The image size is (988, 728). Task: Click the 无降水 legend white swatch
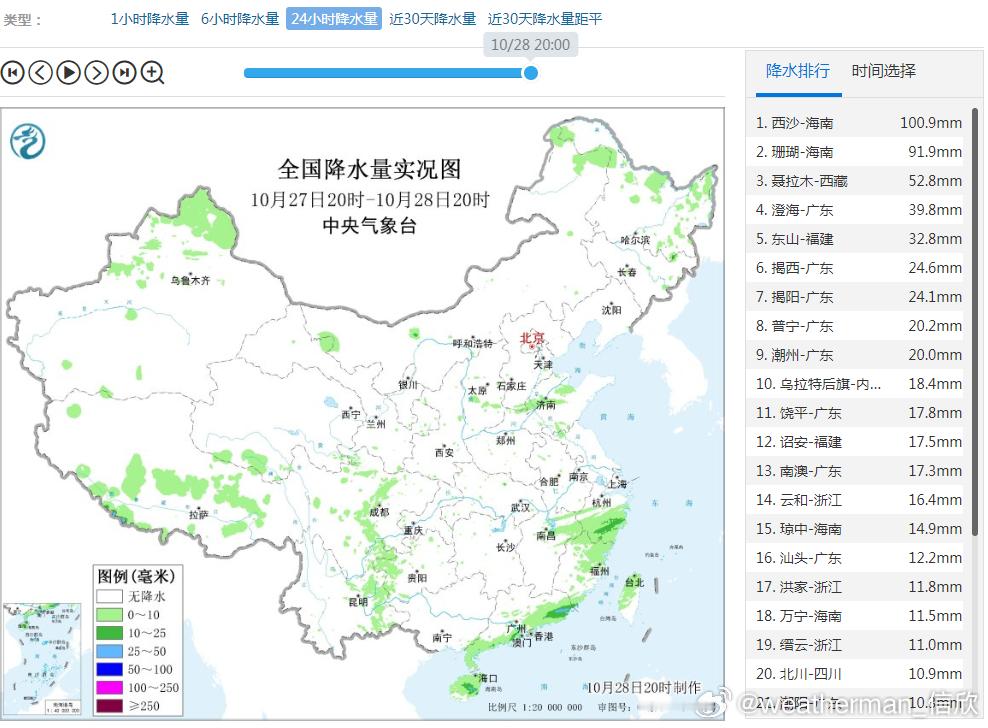(x=109, y=596)
